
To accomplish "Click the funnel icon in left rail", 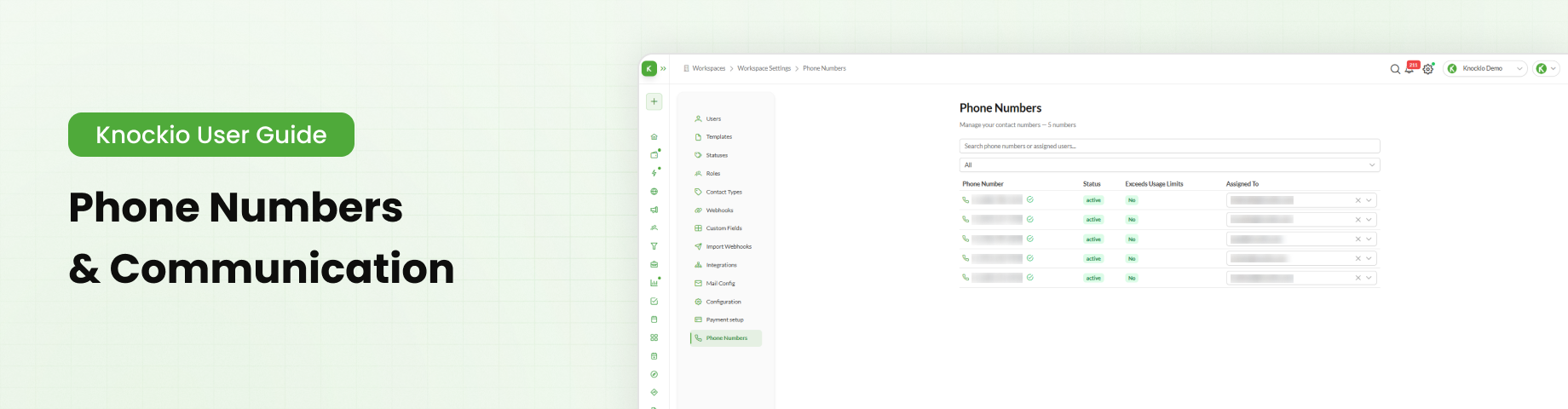I will (x=654, y=246).
